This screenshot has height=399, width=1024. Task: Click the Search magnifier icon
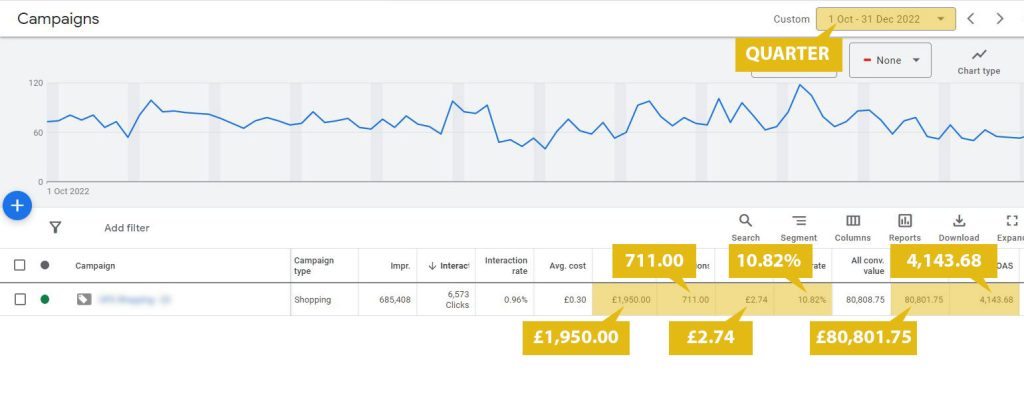pyautogui.click(x=745, y=221)
